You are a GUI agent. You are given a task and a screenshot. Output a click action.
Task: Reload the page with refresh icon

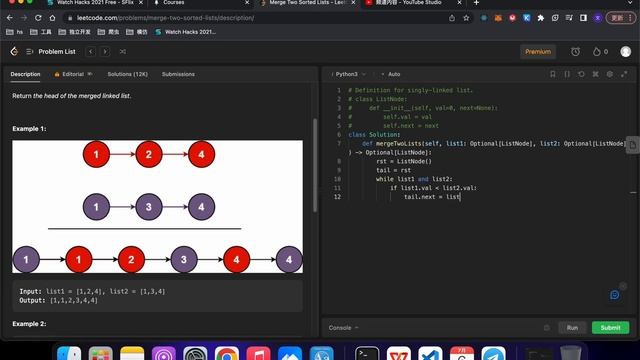[38, 18]
